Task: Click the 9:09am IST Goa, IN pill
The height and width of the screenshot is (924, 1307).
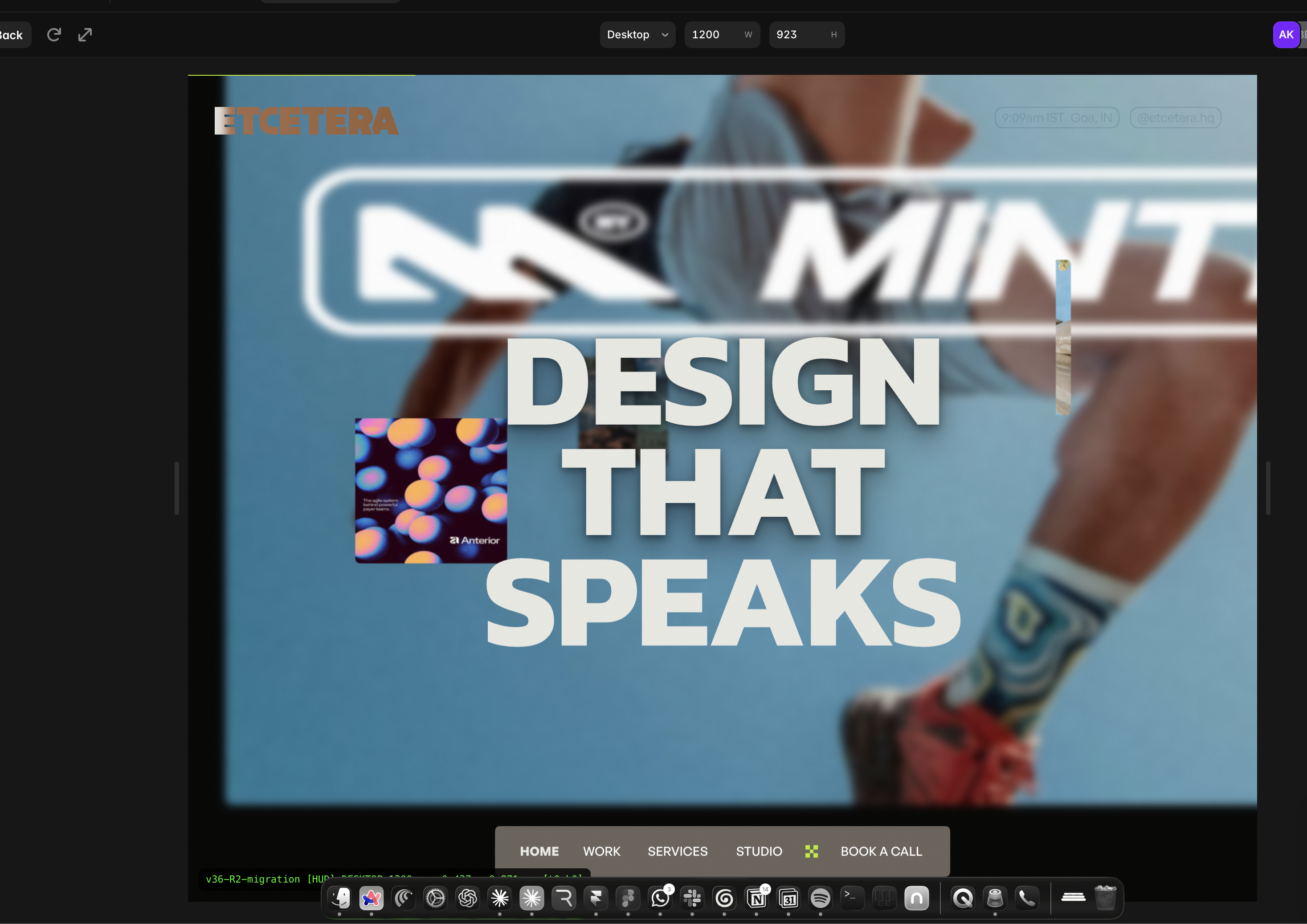Action: (x=1057, y=118)
